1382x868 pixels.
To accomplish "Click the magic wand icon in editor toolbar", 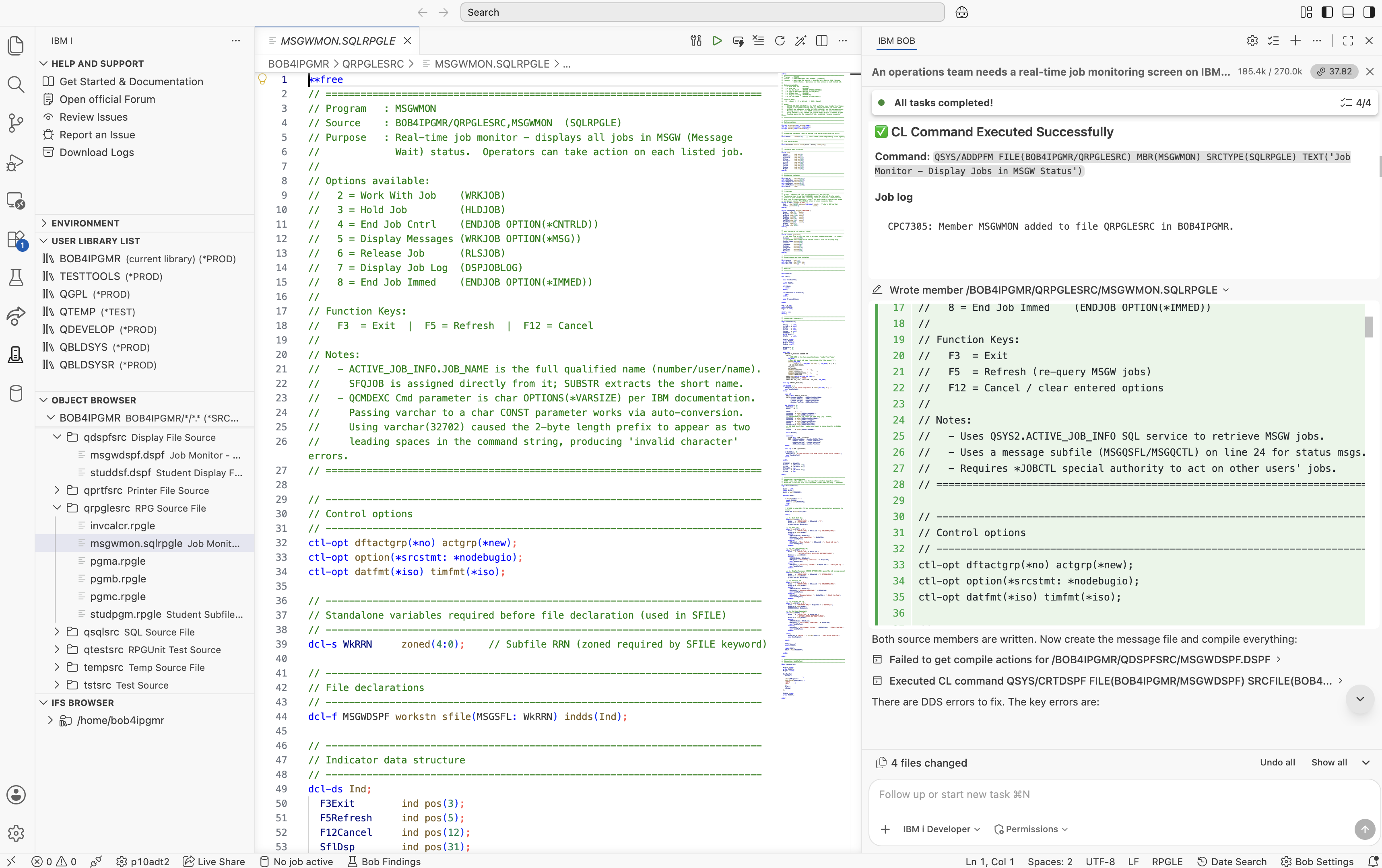I will tap(800, 41).
